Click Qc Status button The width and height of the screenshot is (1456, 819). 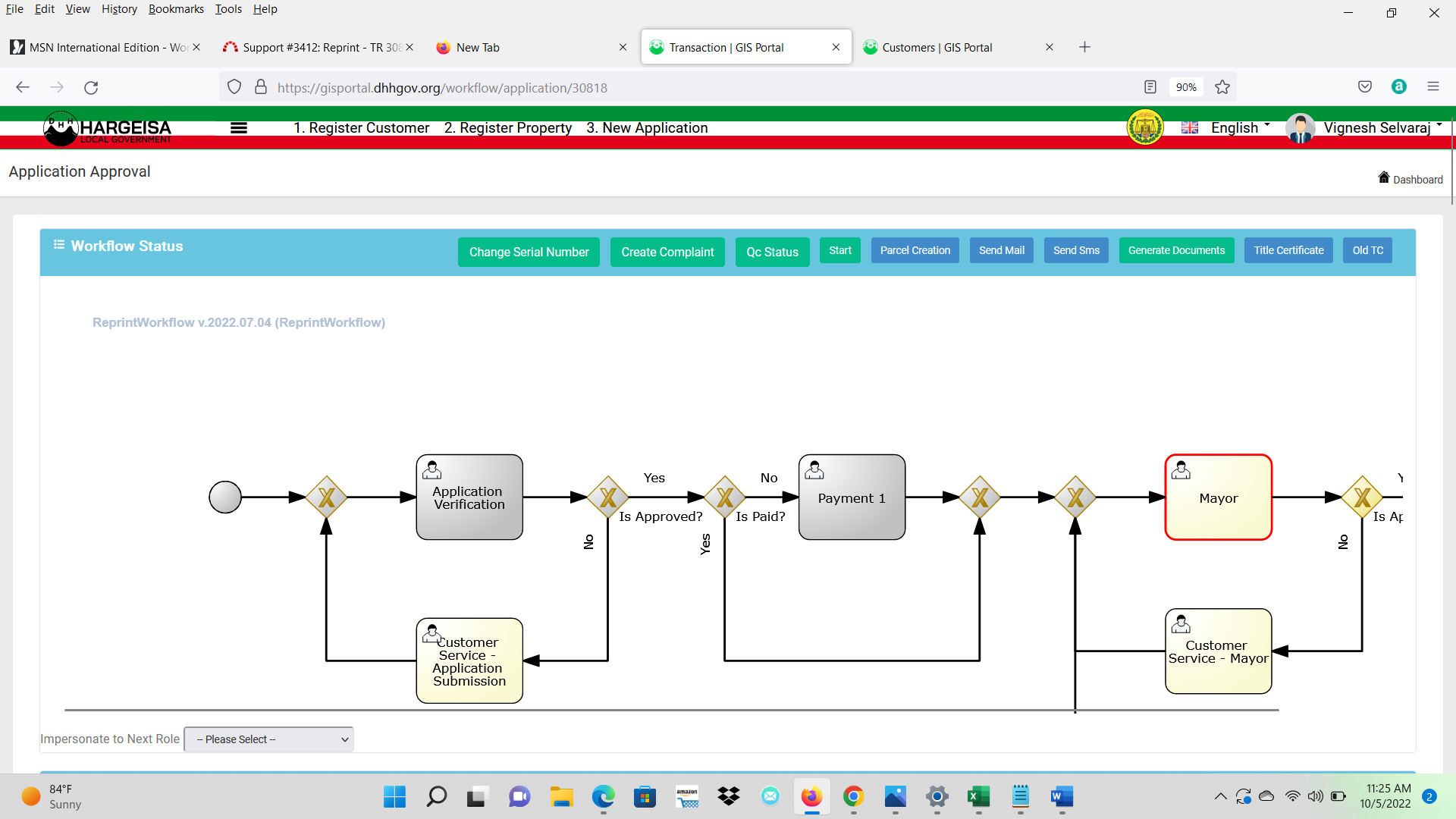pos(772,252)
